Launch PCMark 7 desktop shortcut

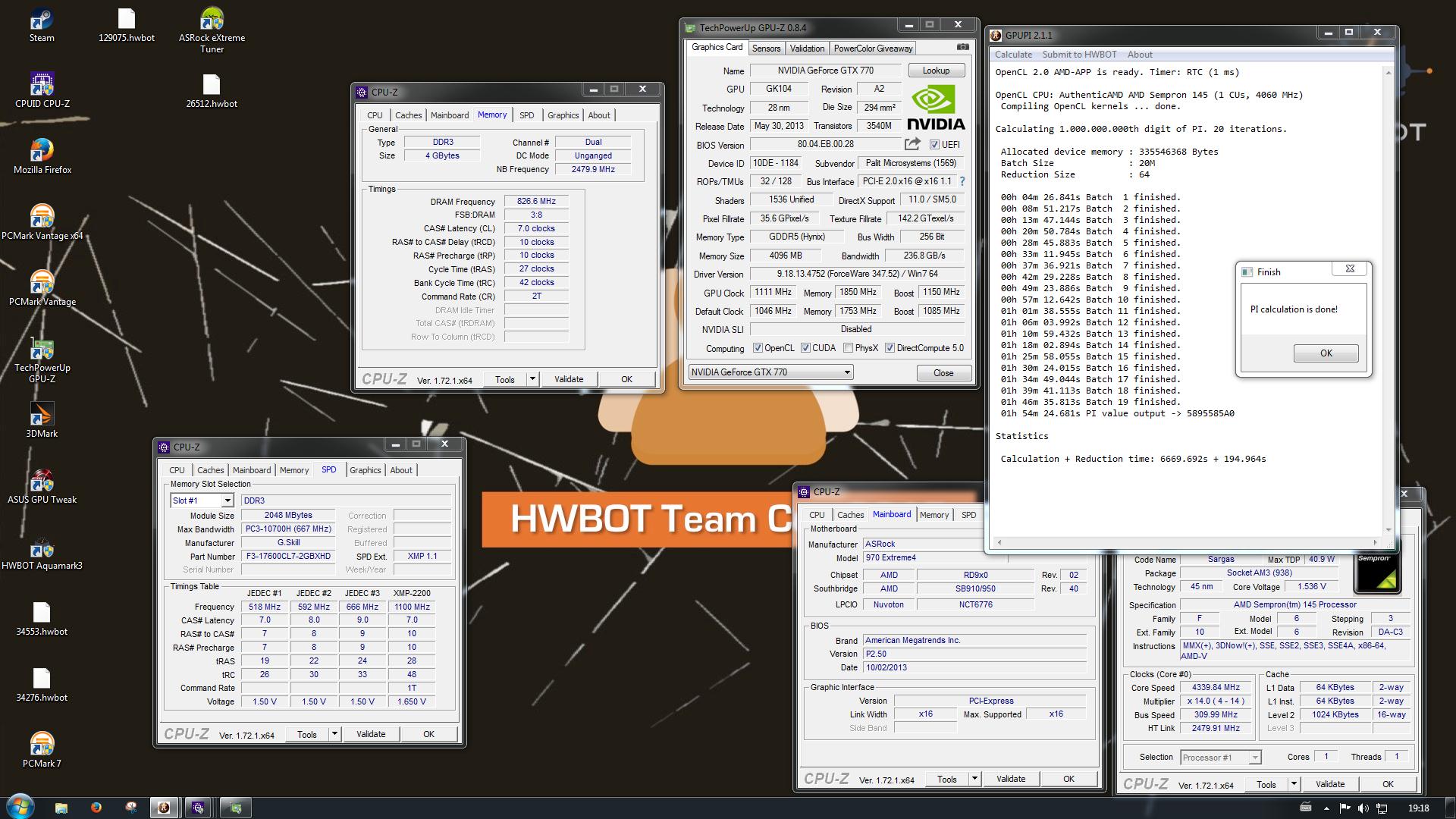coord(42,751)
